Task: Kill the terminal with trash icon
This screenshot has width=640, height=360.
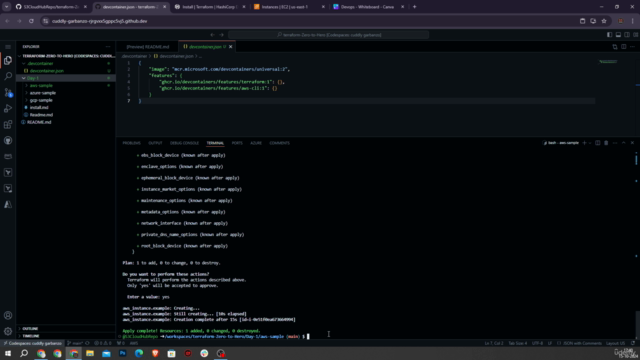Action: pos(606,143)
